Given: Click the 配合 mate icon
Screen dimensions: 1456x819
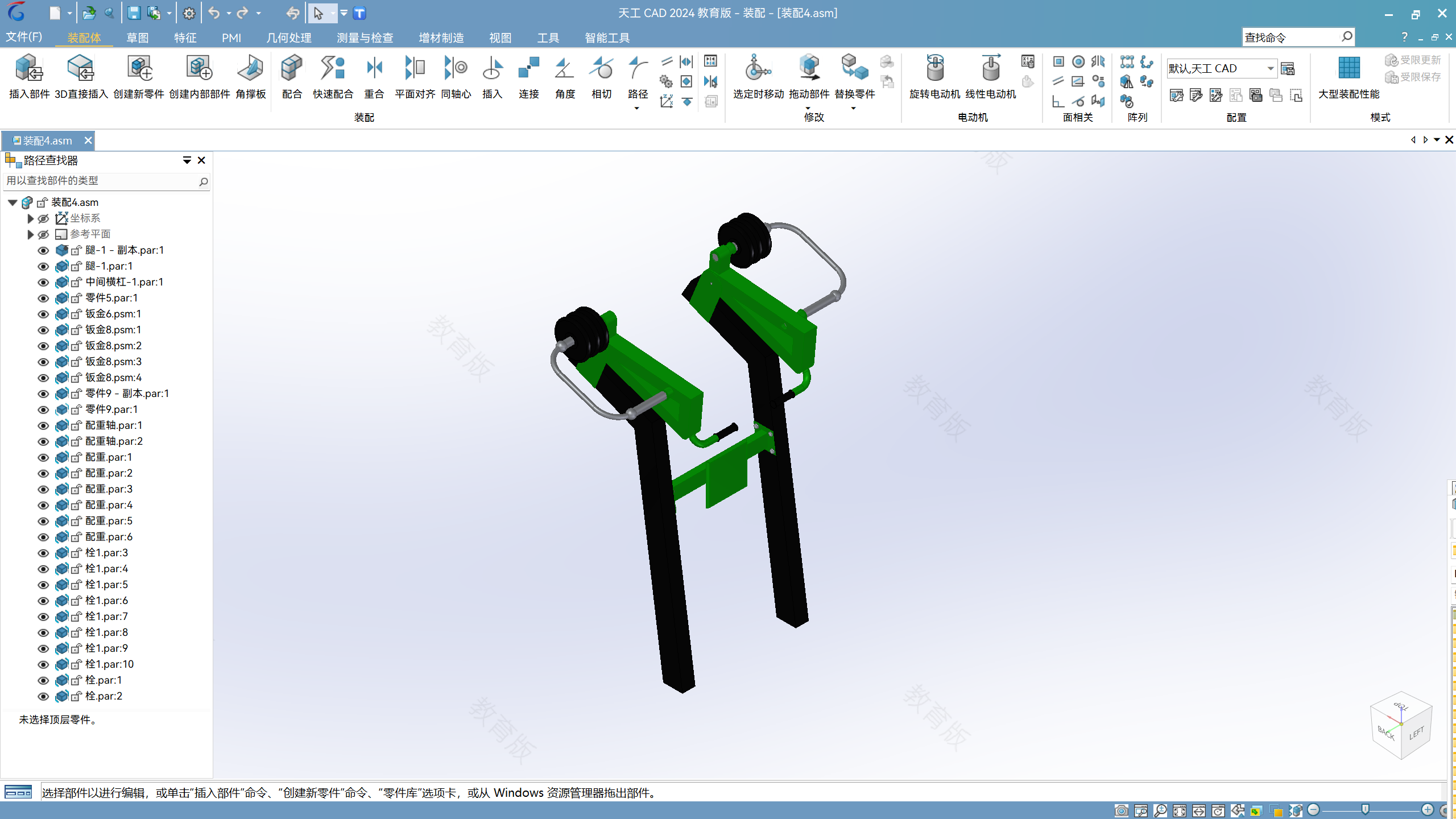Looking at the screenshot, I should tap(292, 77).
